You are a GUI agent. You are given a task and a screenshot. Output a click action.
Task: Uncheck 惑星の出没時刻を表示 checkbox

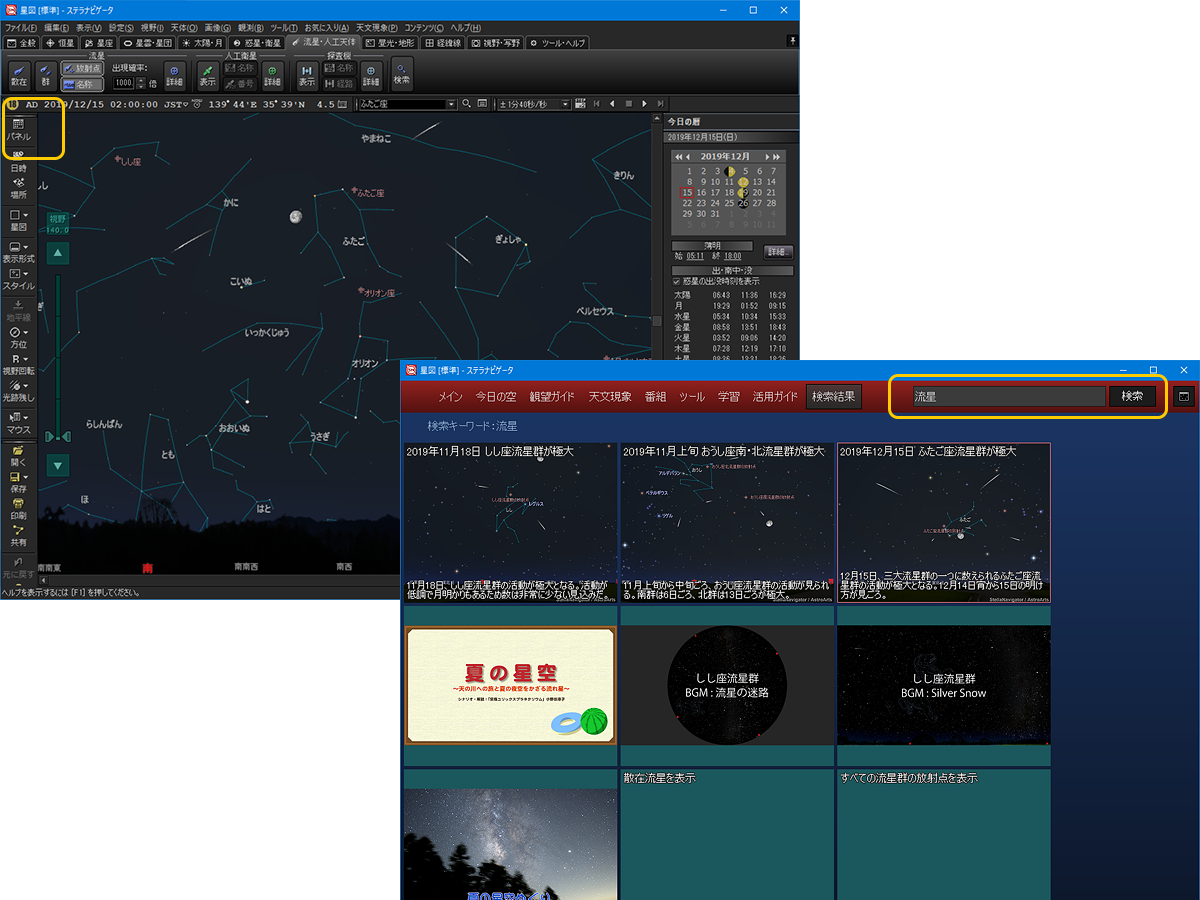[x=677, y=281]
